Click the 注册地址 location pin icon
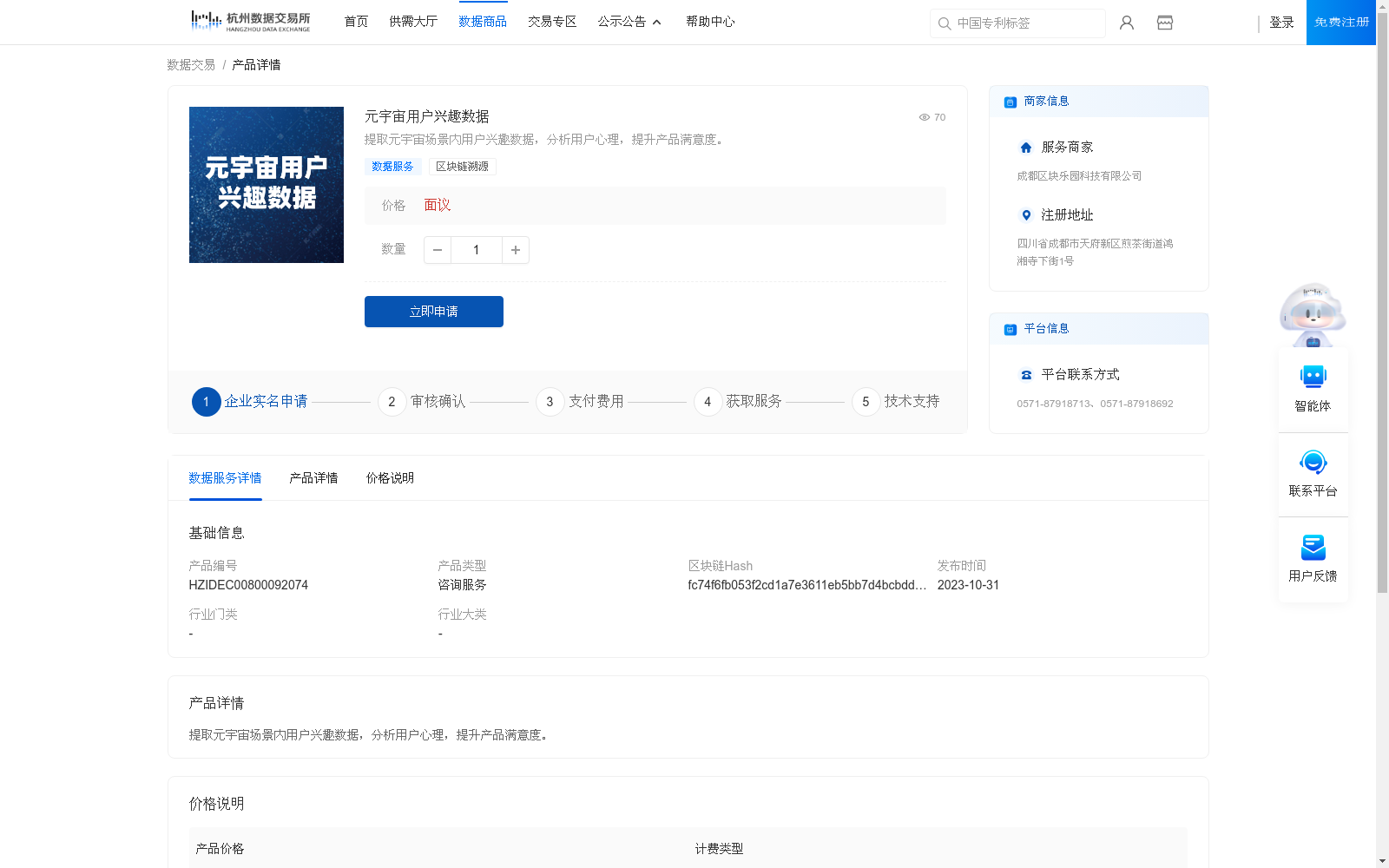This screenshot has width=1389, height=868. click(1026, 215)
